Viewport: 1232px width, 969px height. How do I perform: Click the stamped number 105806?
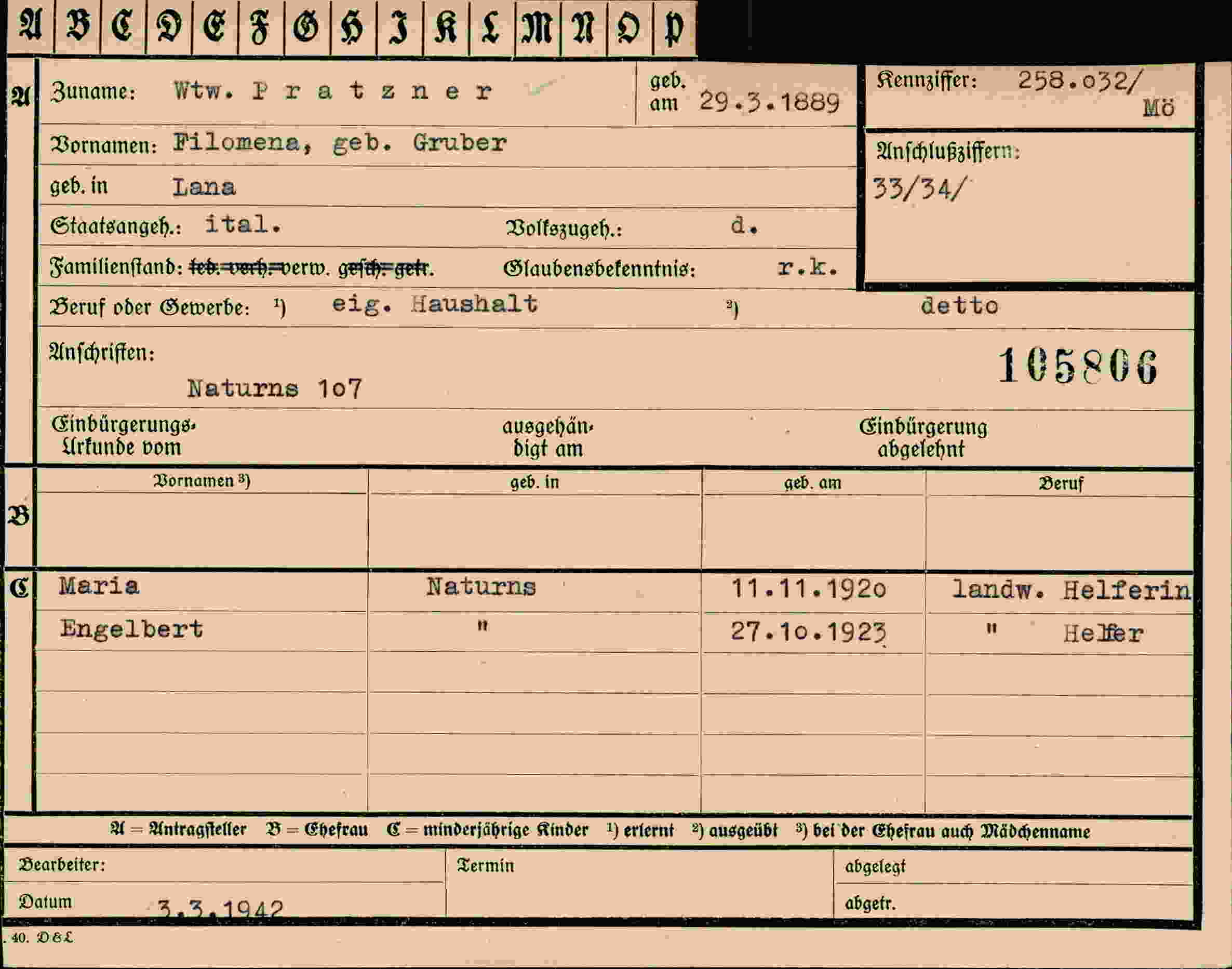1078,366
